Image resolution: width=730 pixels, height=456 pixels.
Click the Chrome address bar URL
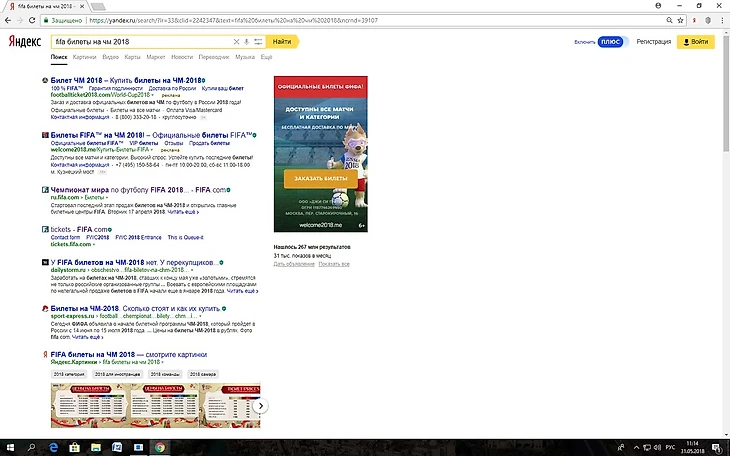[233, 20]
